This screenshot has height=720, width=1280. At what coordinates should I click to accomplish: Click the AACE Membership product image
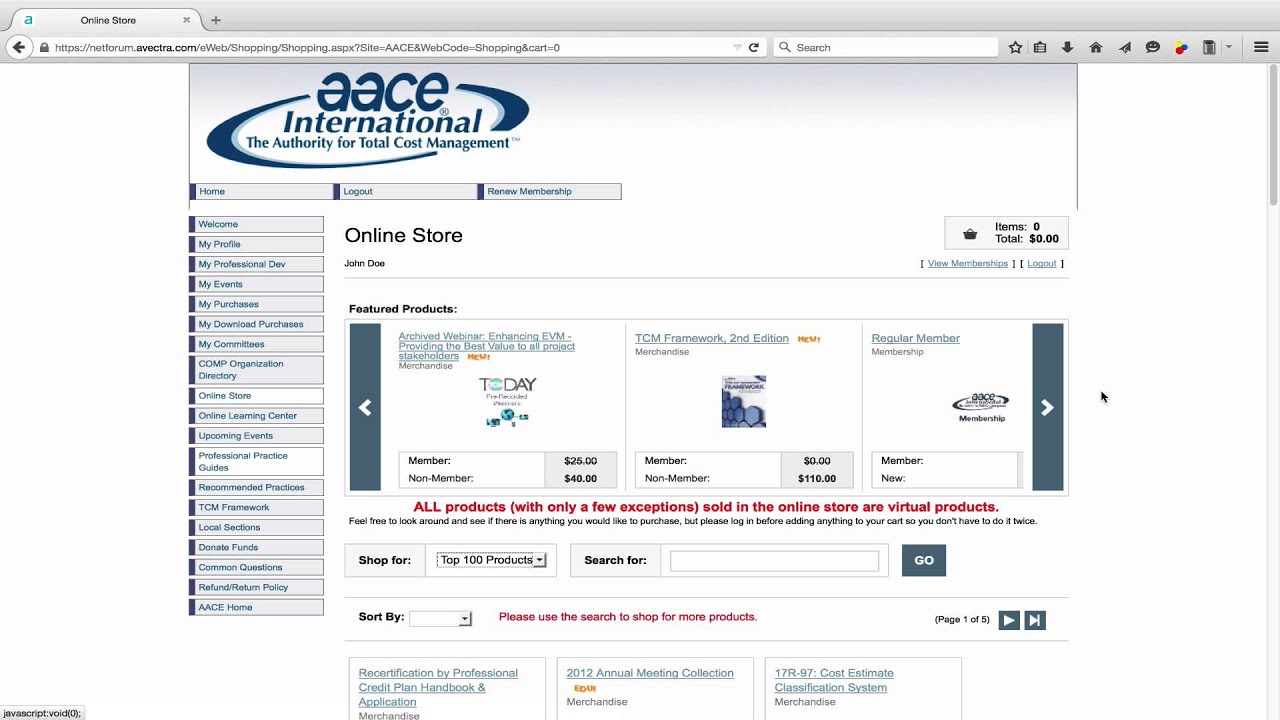(981, 407)
